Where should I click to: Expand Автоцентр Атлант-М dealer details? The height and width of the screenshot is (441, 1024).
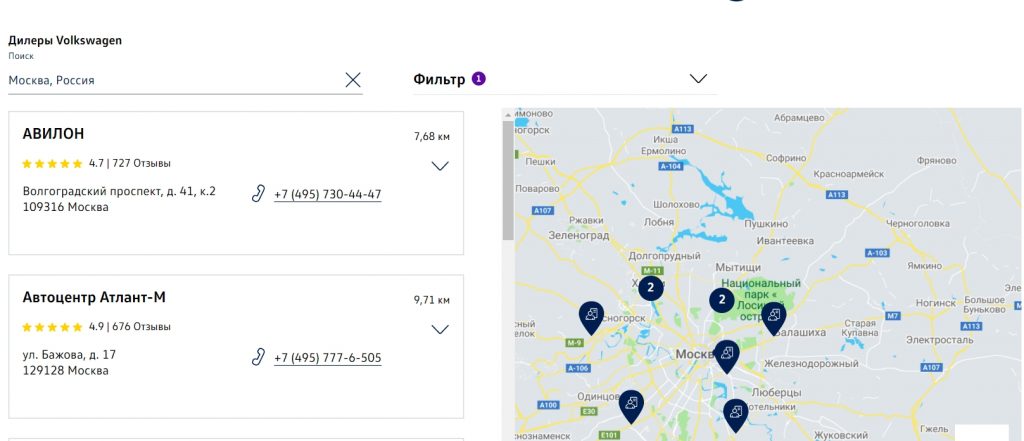[440, 329]
